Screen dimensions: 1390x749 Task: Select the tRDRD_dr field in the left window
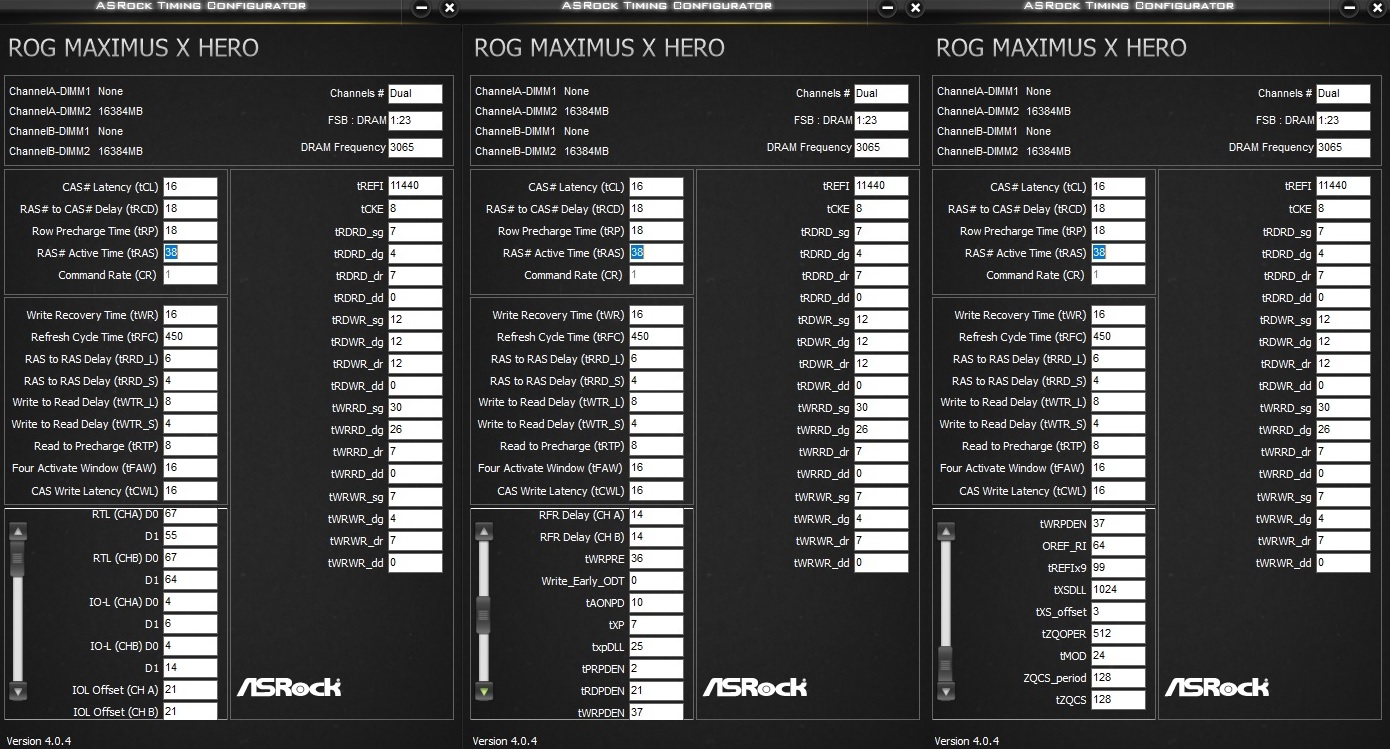point(415,276)
